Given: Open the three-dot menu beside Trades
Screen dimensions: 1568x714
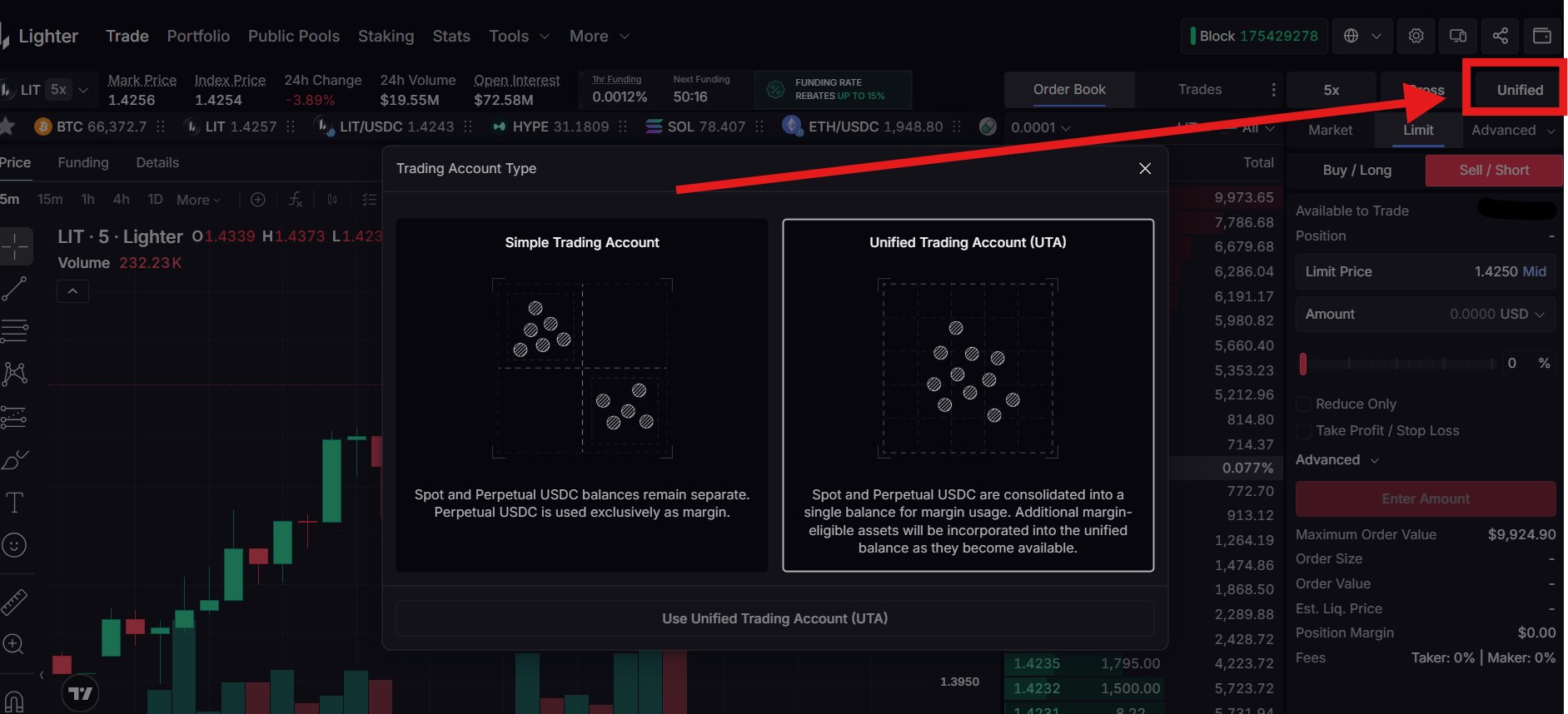Looking at the screenshot, I should coord(1273,90).
